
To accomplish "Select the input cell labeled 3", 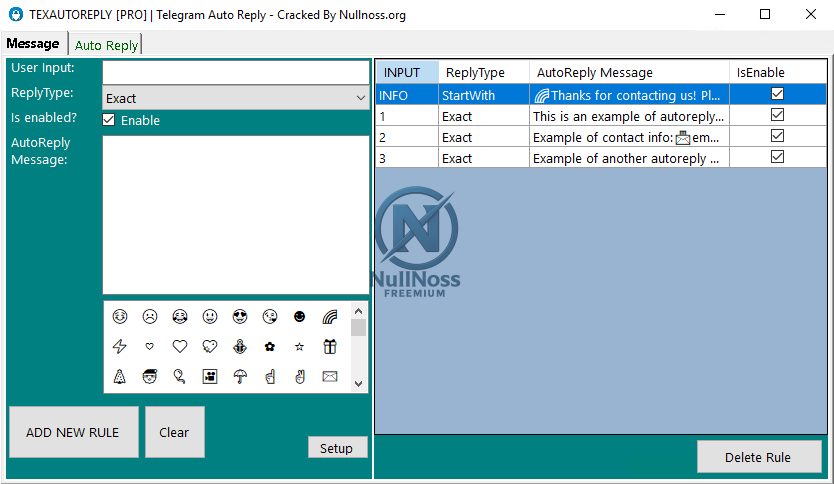I will coord(407,157).
